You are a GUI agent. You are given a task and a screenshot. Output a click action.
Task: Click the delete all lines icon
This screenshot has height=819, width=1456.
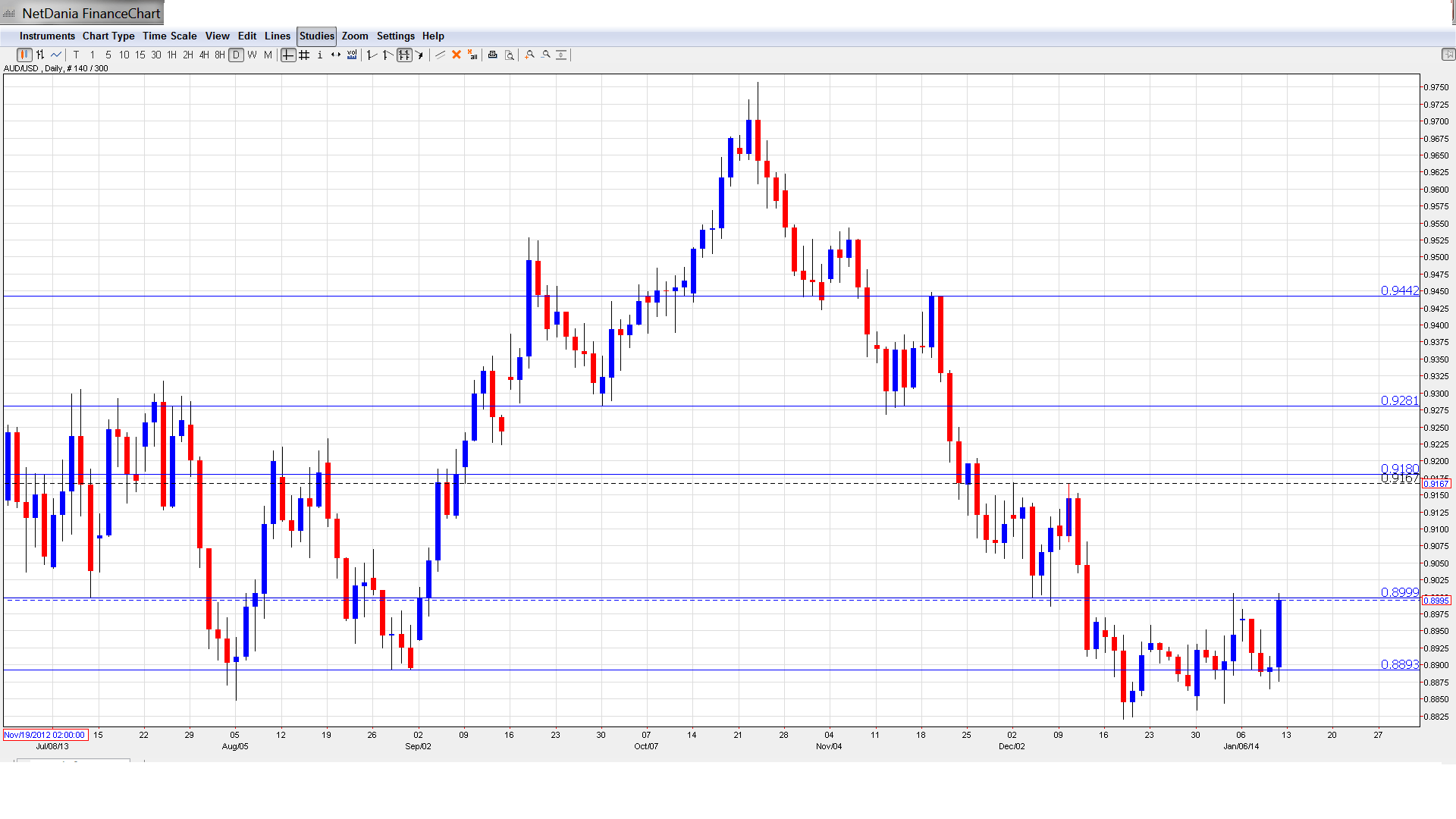tap(472, 55)
